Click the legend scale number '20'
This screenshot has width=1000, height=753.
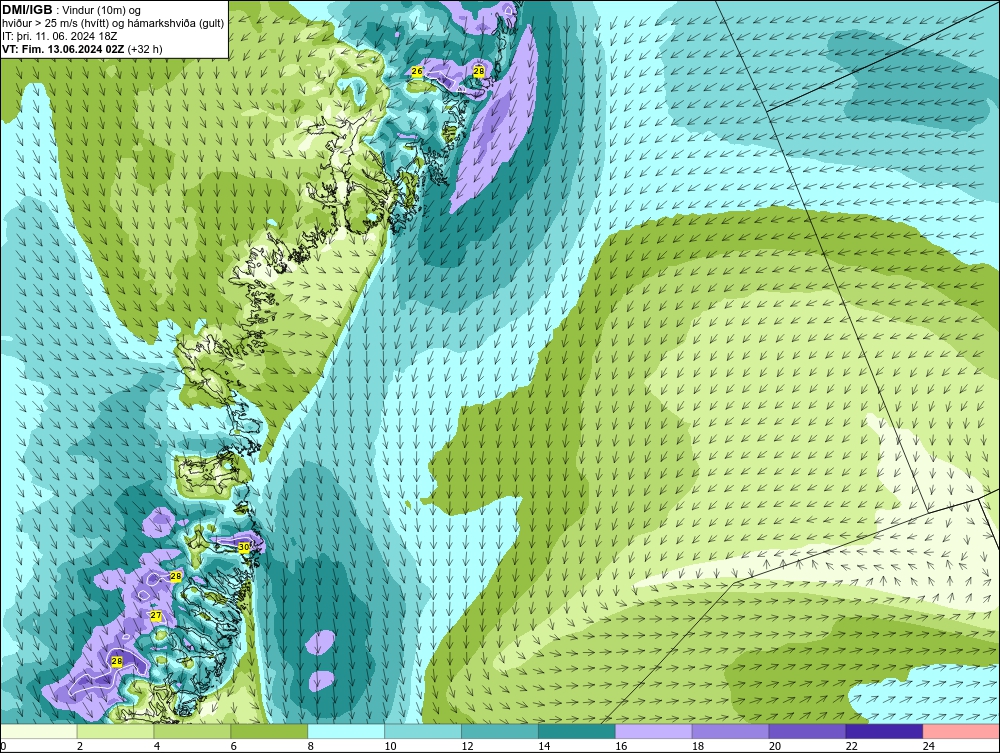tap(775, 746)
